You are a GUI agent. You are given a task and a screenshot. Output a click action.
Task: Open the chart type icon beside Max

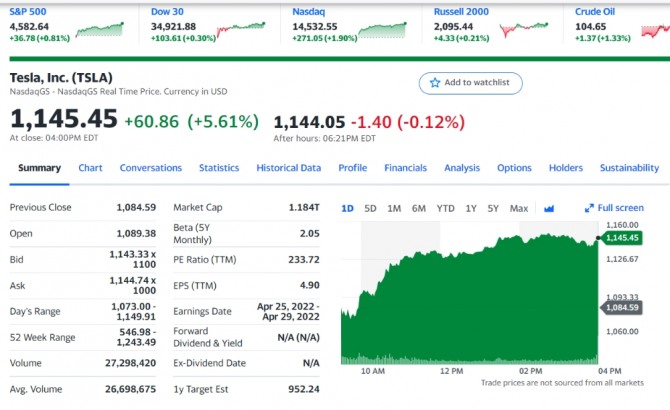point(549,208)
